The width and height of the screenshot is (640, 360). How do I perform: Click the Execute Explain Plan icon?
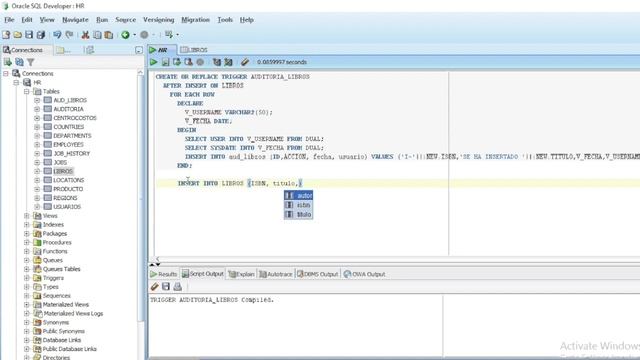point(217,62)
